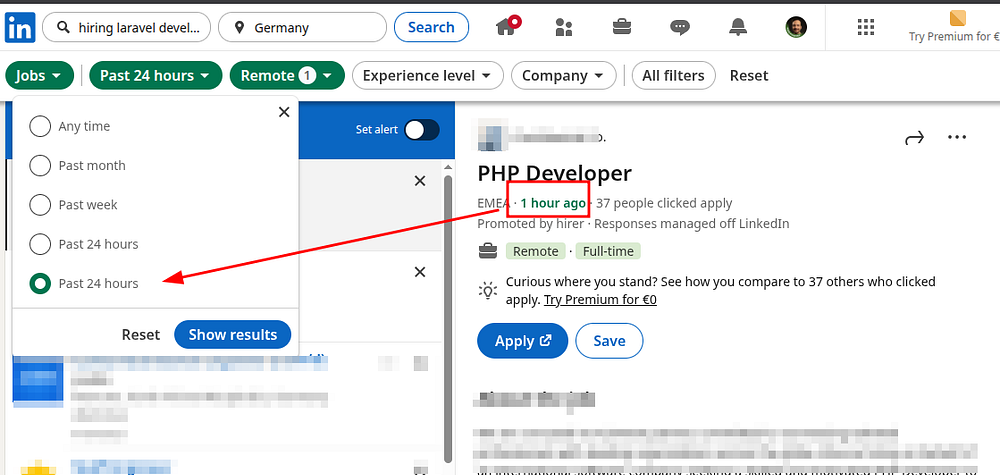
Task: Dismiss the first job card in list
Action: pyautogui.click(x=420, y=181)
